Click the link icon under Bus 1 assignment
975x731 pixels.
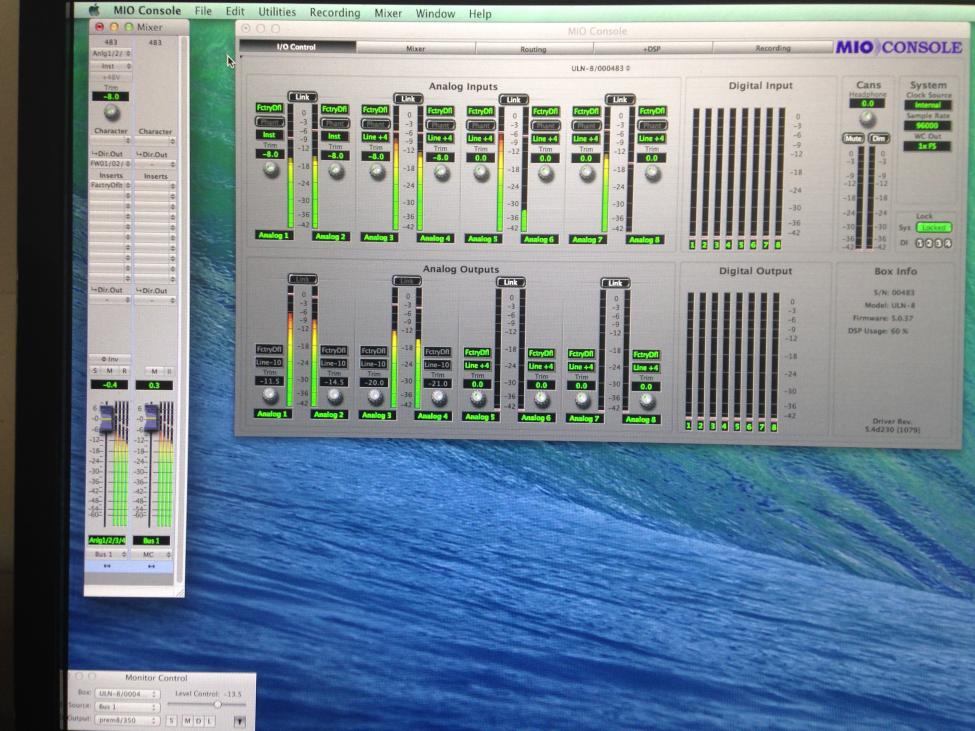[x=107, y=566]
